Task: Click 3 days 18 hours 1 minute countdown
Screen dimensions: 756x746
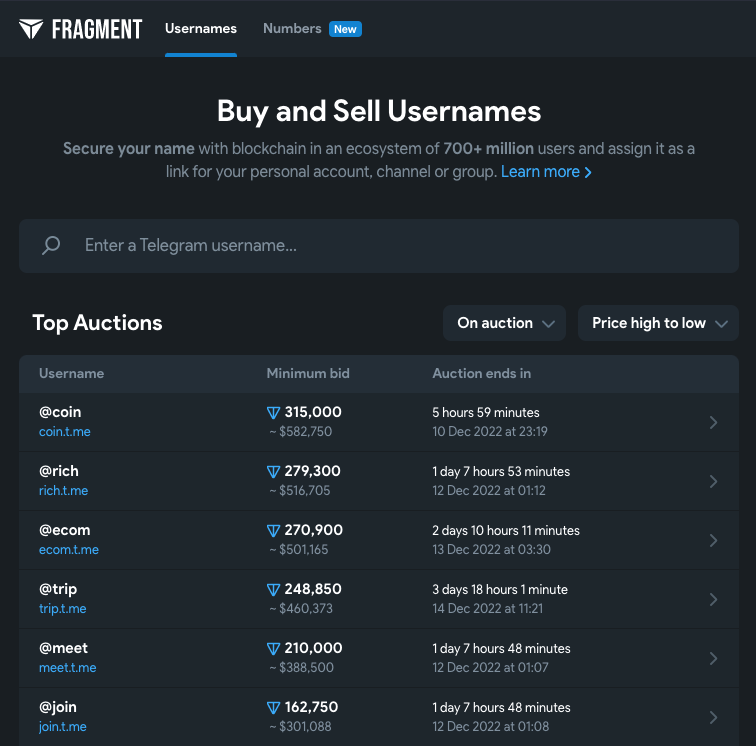Action: coord(500,590)
